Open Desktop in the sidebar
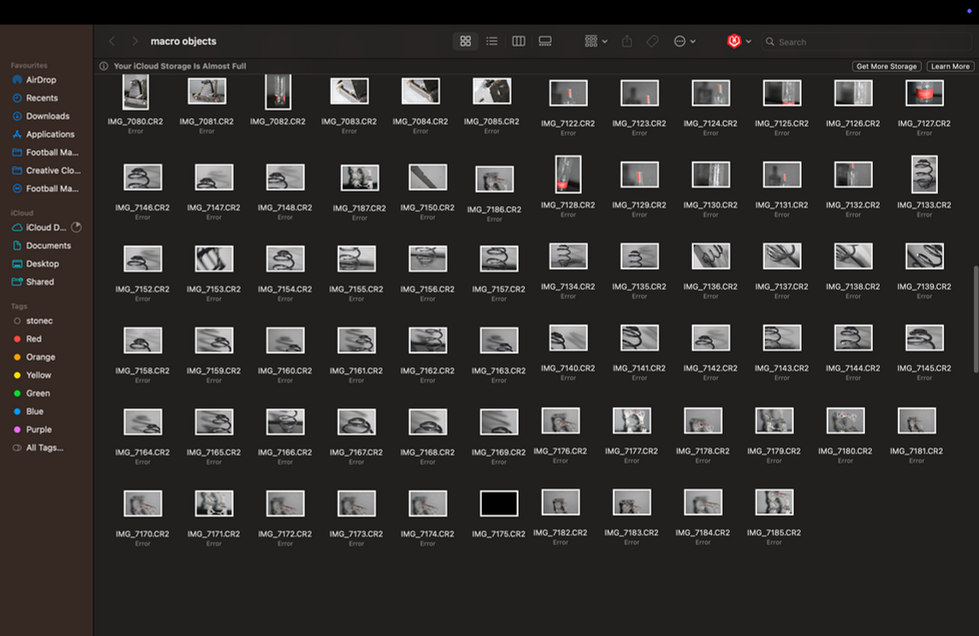Screen dimensions: 979x636 pos(41,264)
